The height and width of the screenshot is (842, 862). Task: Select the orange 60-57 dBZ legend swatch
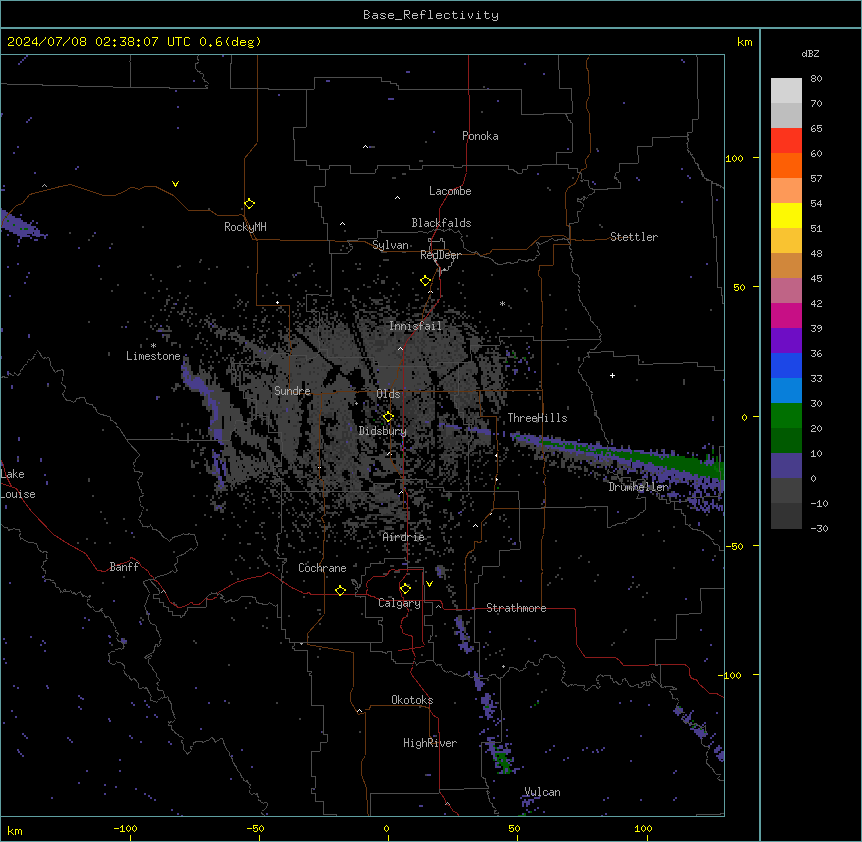pos(786,165)
